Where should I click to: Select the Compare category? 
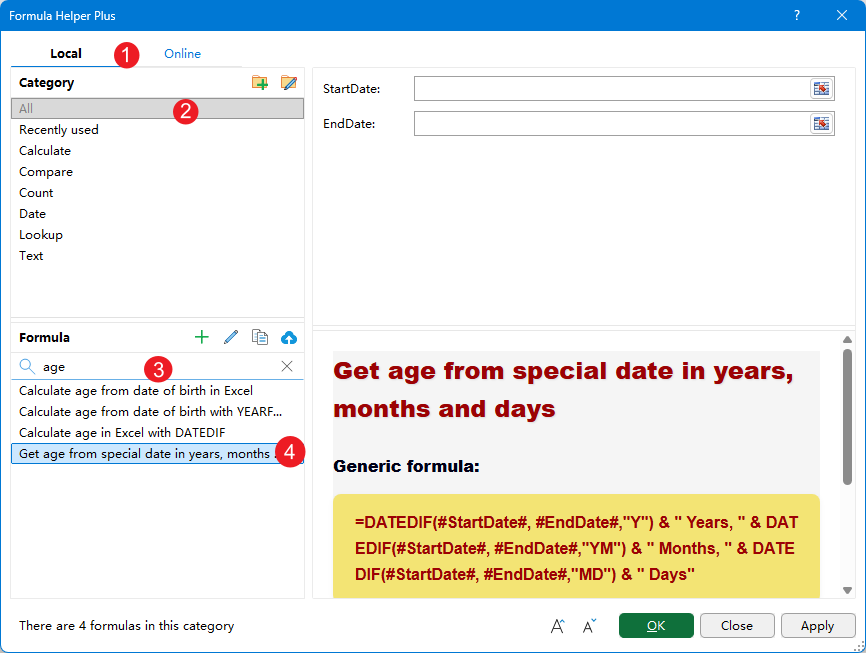point(157,172)
